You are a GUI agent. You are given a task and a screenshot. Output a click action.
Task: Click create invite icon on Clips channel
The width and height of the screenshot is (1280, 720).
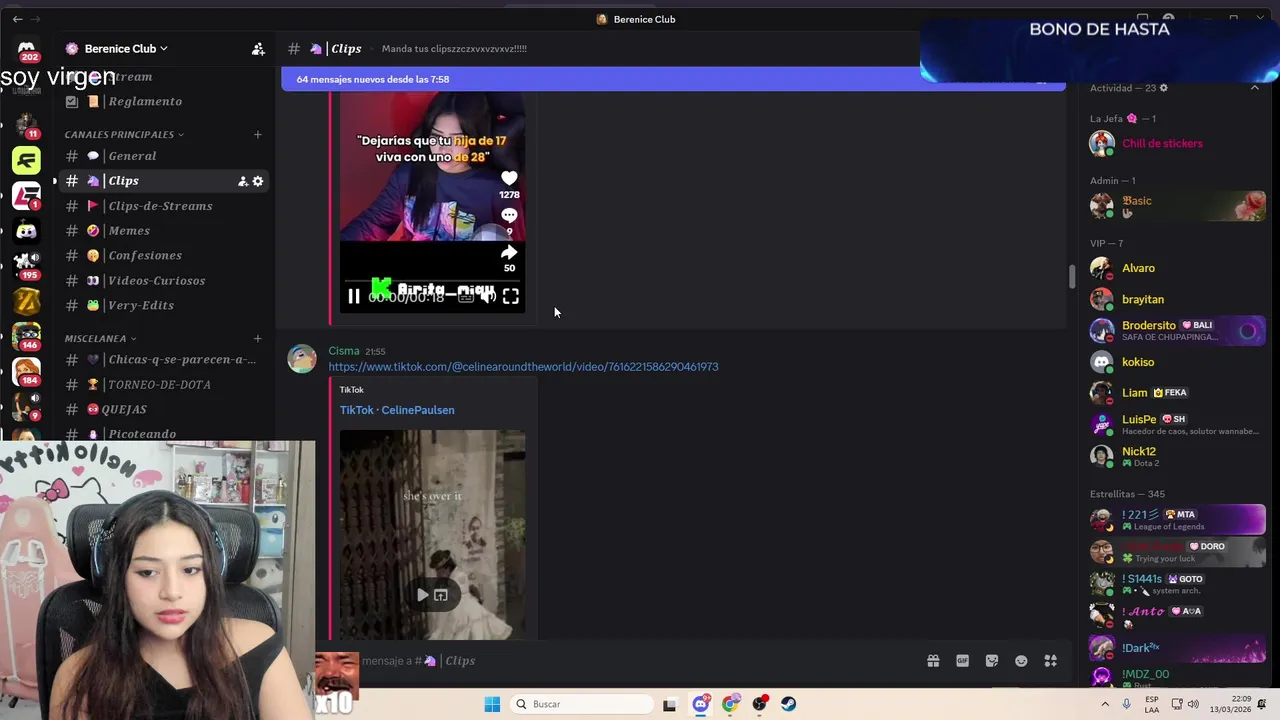[x=243, y=181]
